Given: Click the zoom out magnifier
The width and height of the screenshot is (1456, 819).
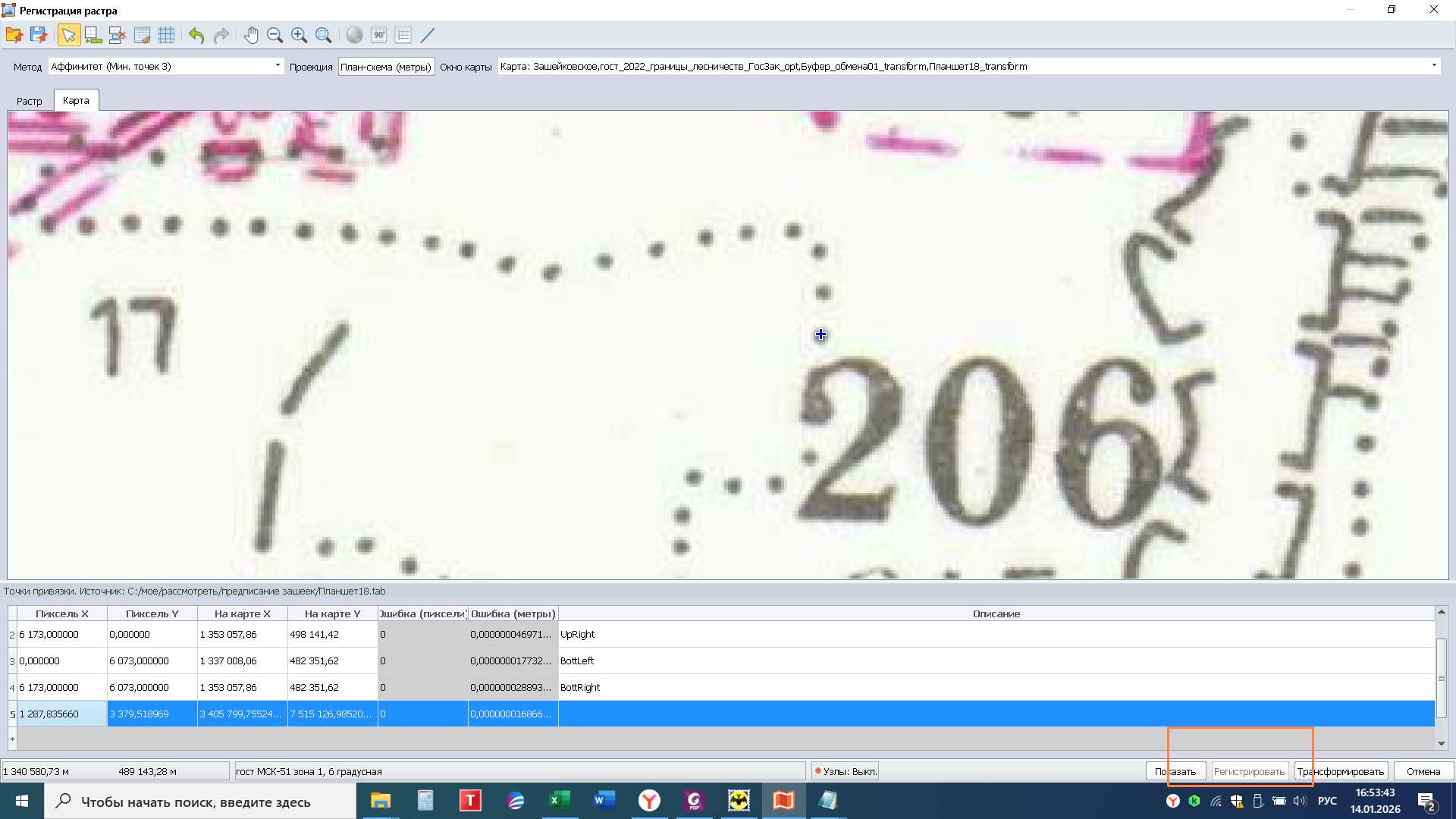Looking at the screenshot, I should (x=275, y=35).
